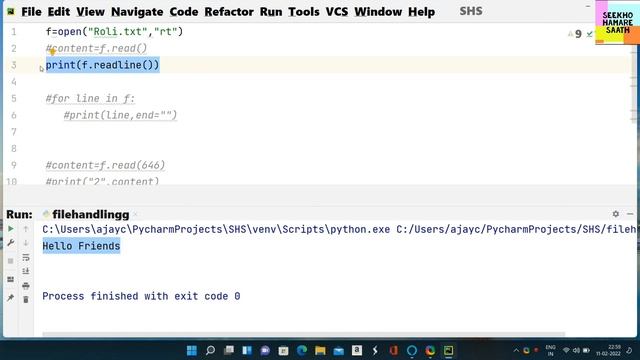Click the yellow intention lightbulb on line 2
This screenshot has width=640, height=360.
(x=52, y=51)
